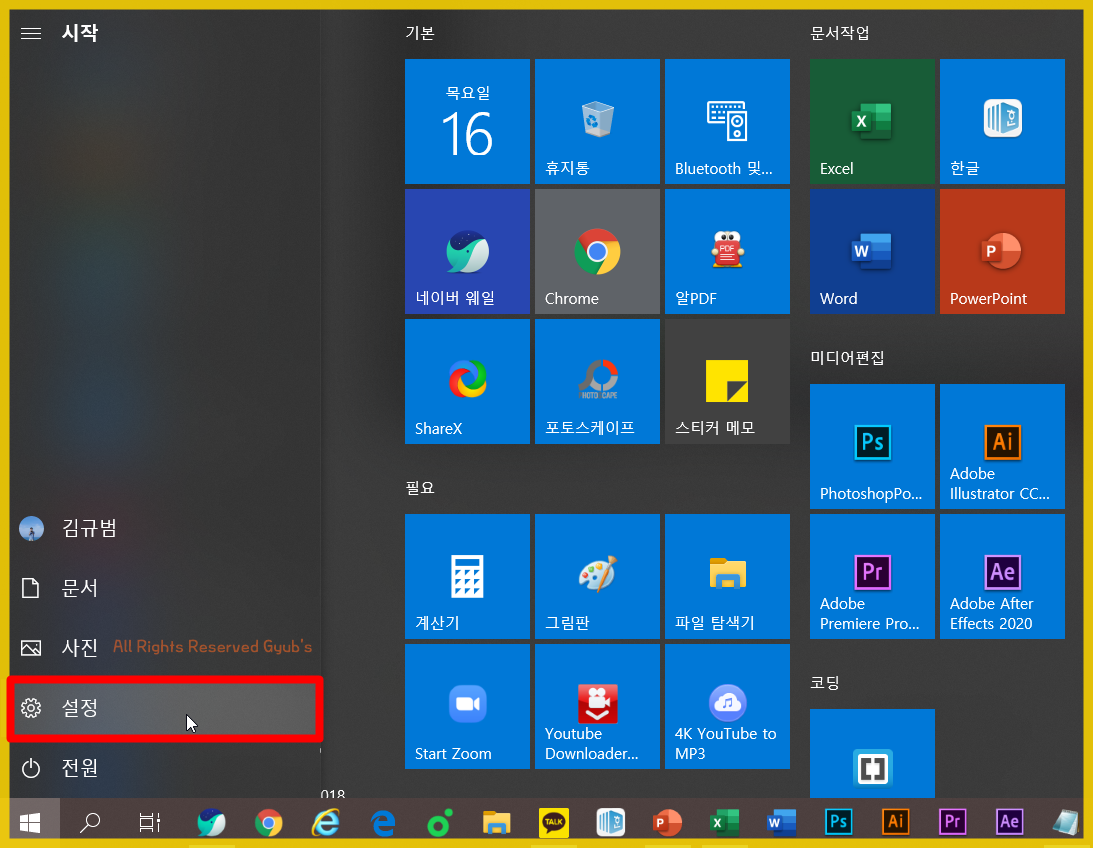
Task: Open the Adobe After Effects 2020 tile
Action: point(1002,576)
